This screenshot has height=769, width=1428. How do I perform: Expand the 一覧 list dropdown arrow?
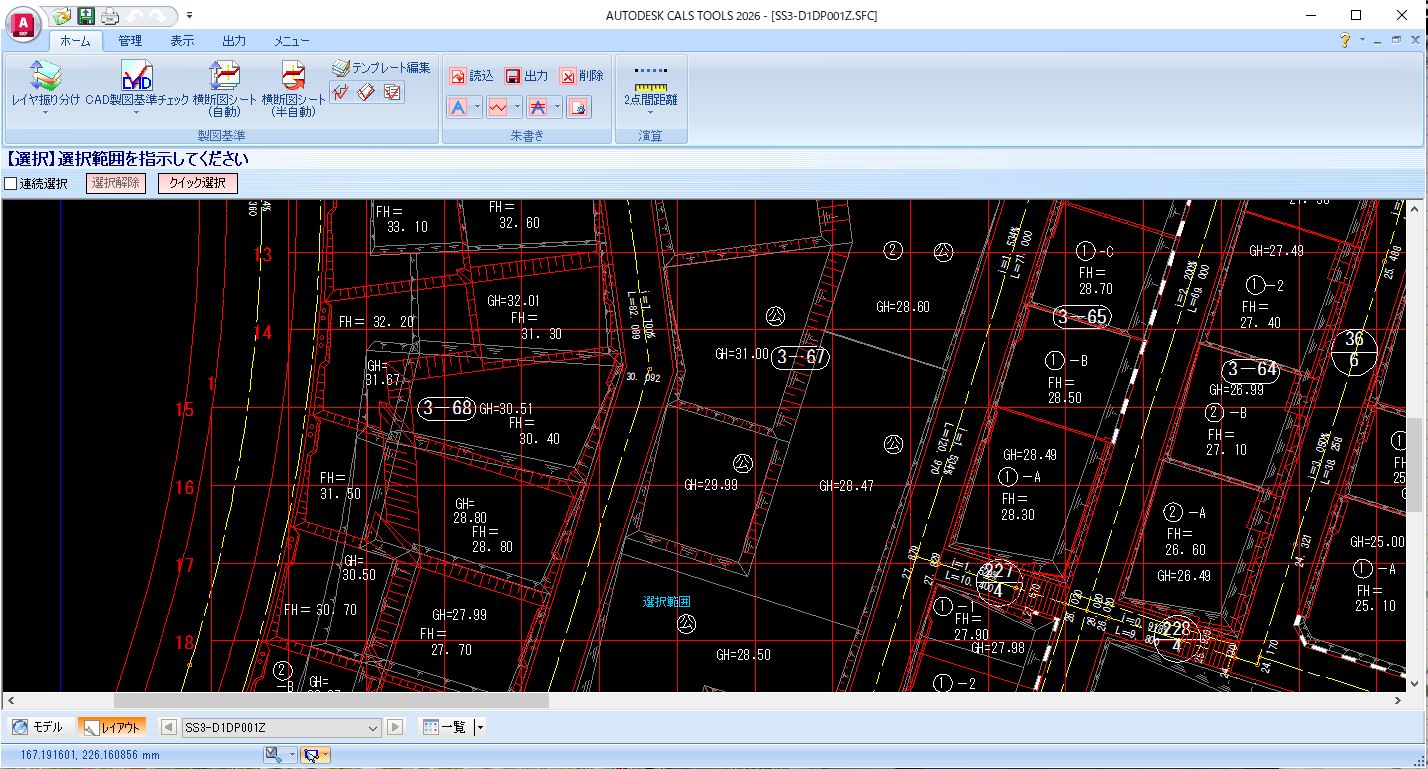click(480, 727)
